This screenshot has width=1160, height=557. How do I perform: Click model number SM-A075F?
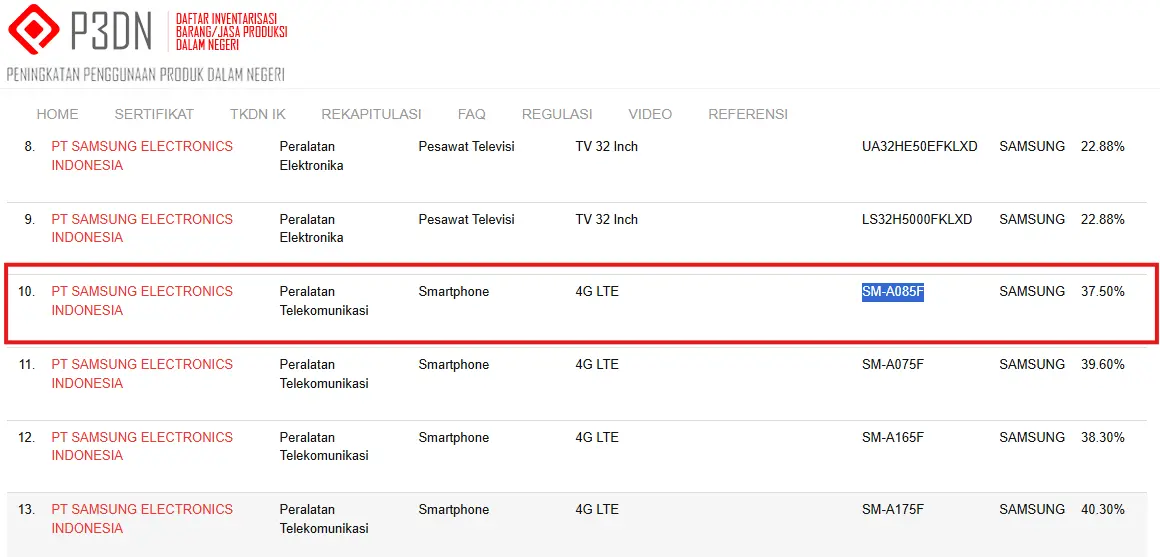point(893,364)
